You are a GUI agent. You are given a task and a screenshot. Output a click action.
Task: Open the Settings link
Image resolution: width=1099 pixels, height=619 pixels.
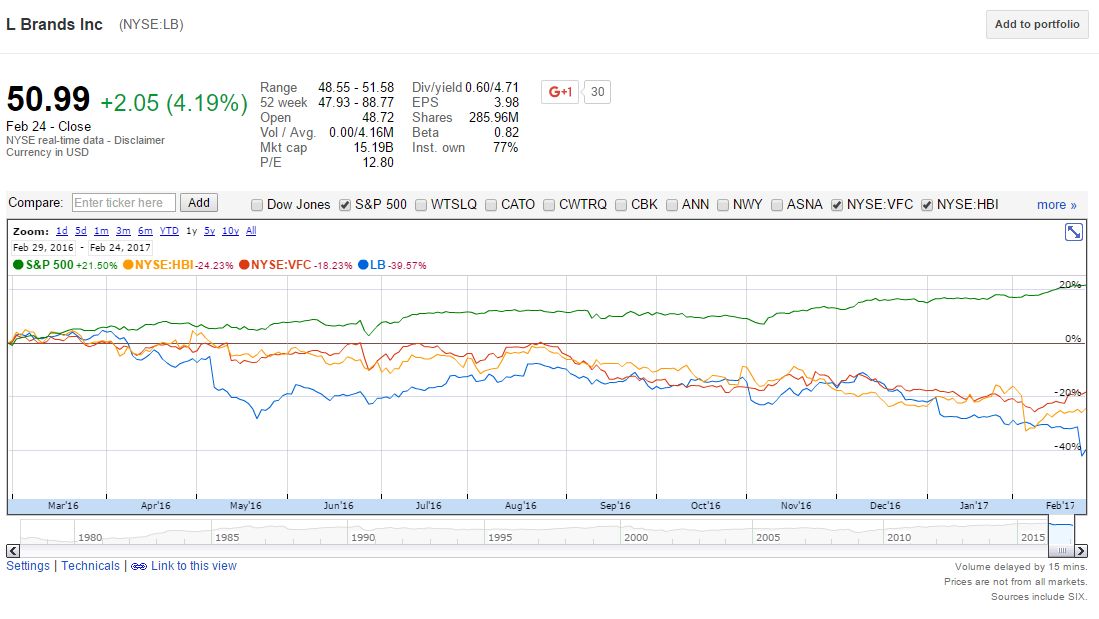(x=28, y=566)
